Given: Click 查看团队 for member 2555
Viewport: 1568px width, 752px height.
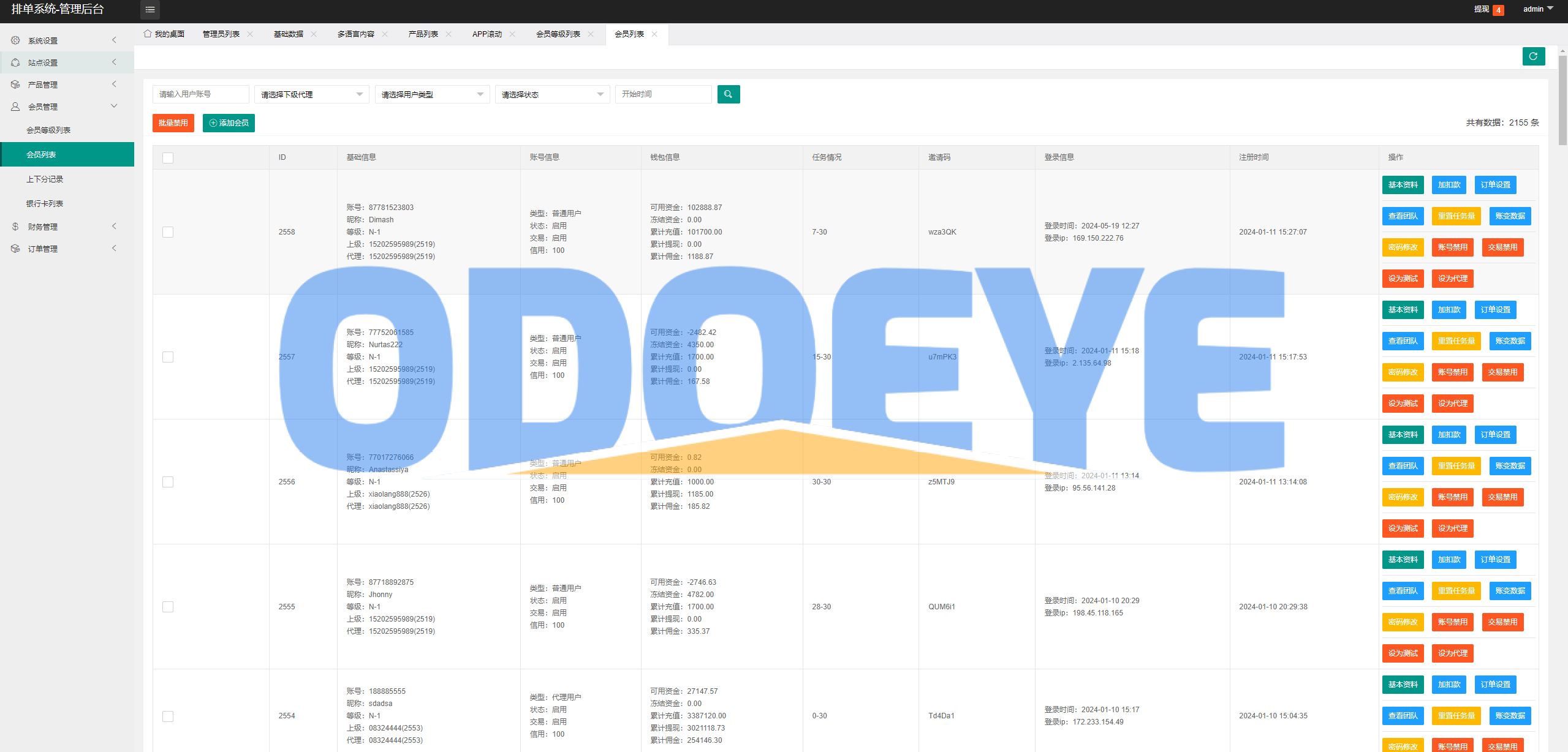Looking at the screenshot, I should (x=1403, y=591).
